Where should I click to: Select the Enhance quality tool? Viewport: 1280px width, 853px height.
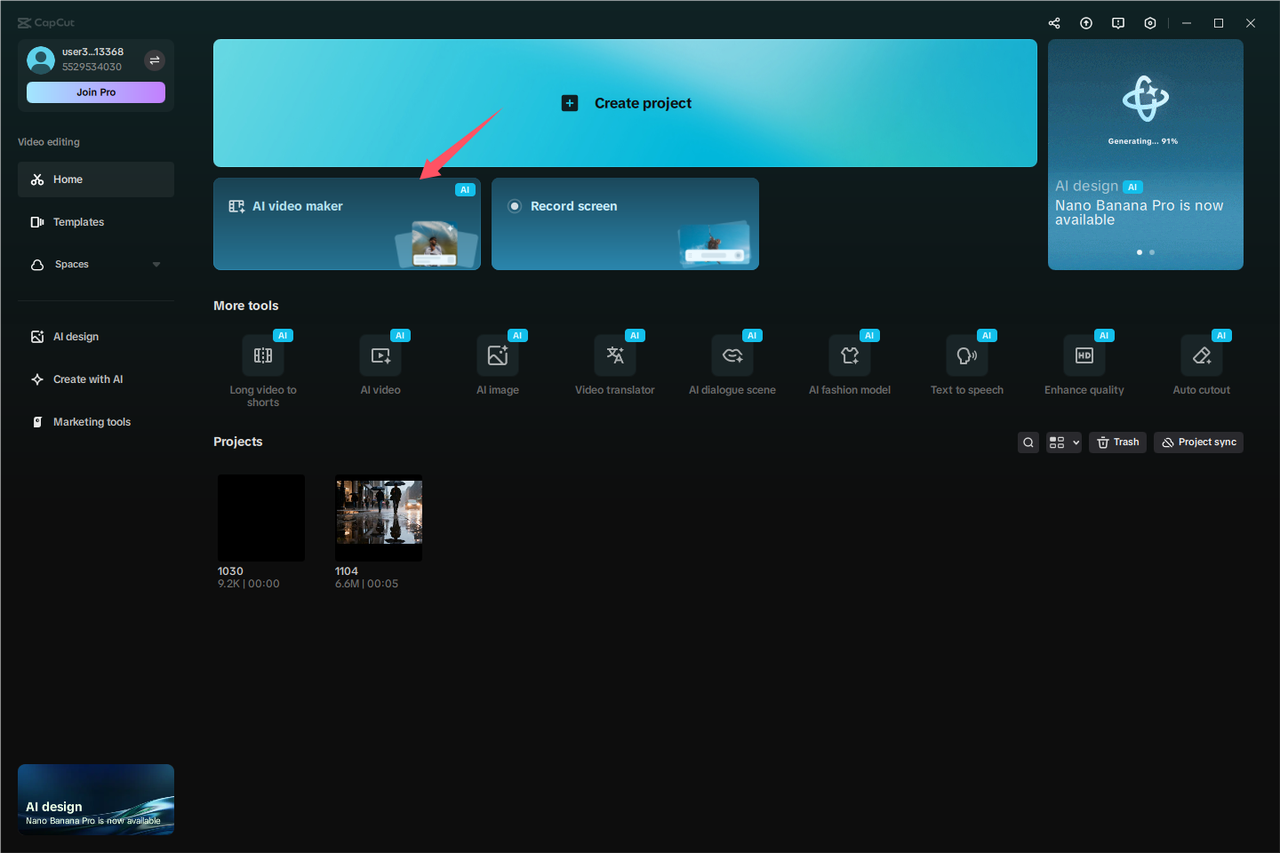pos(1084,360)
